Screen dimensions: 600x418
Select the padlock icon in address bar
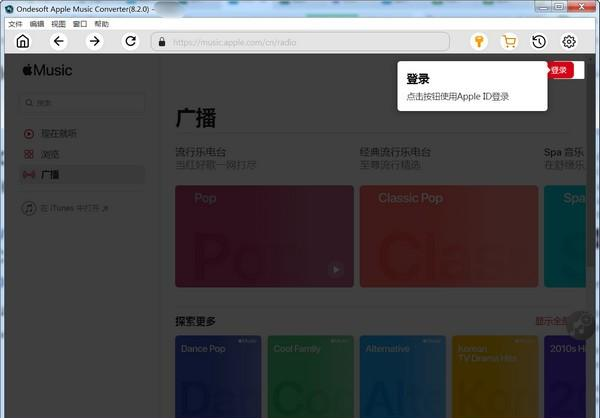click(x=162, y=42)
